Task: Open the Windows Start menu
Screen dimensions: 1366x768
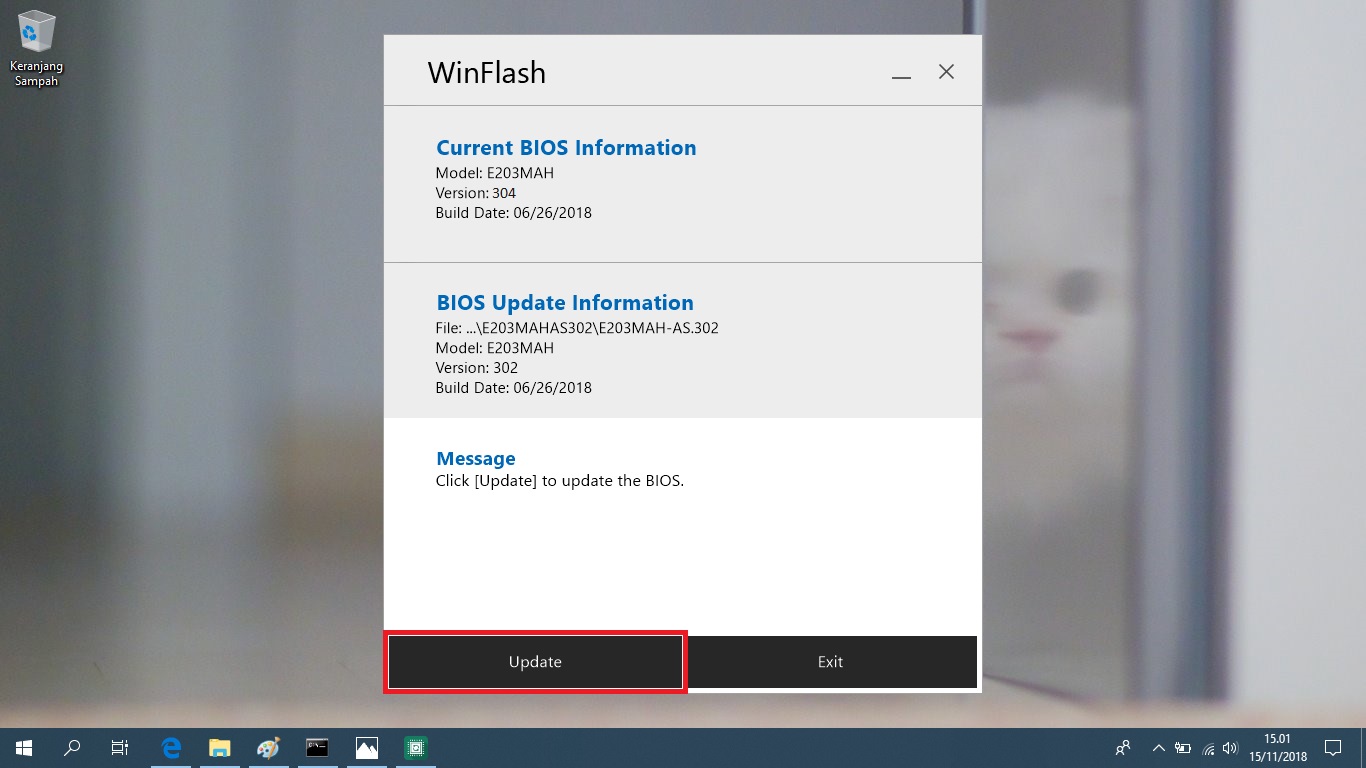Action: (x=24, y=747)
